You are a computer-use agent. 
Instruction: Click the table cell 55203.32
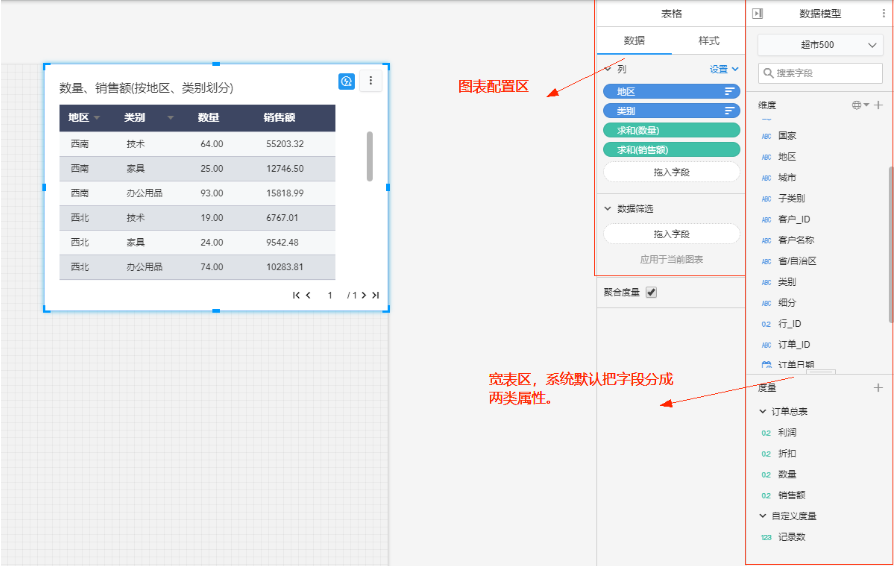(285, 144)
